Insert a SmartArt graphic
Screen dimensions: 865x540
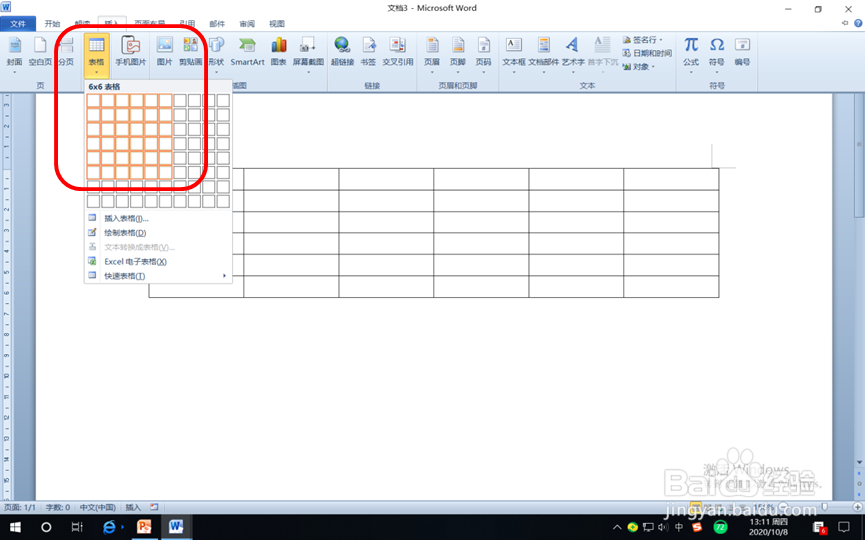(247, 51)
